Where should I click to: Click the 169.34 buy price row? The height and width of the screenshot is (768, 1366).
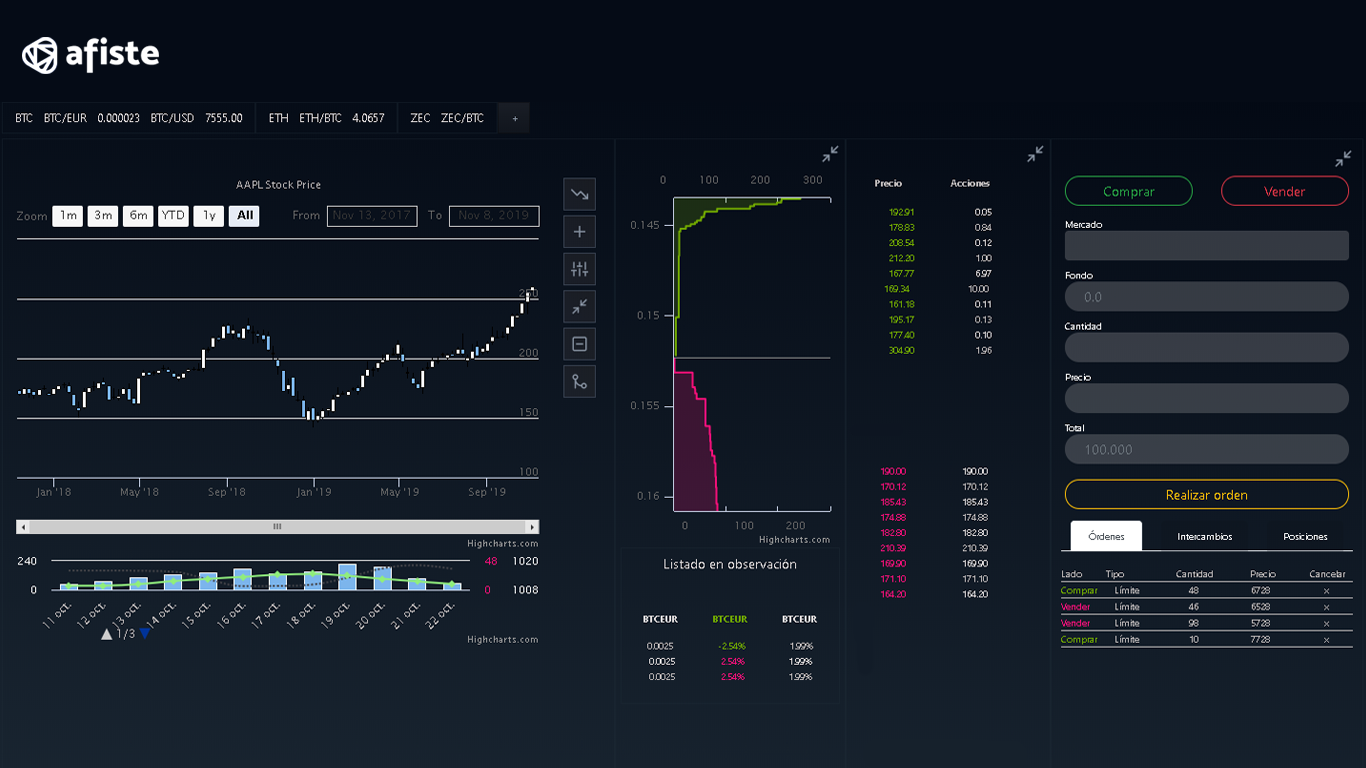click(x=897, y=289)
